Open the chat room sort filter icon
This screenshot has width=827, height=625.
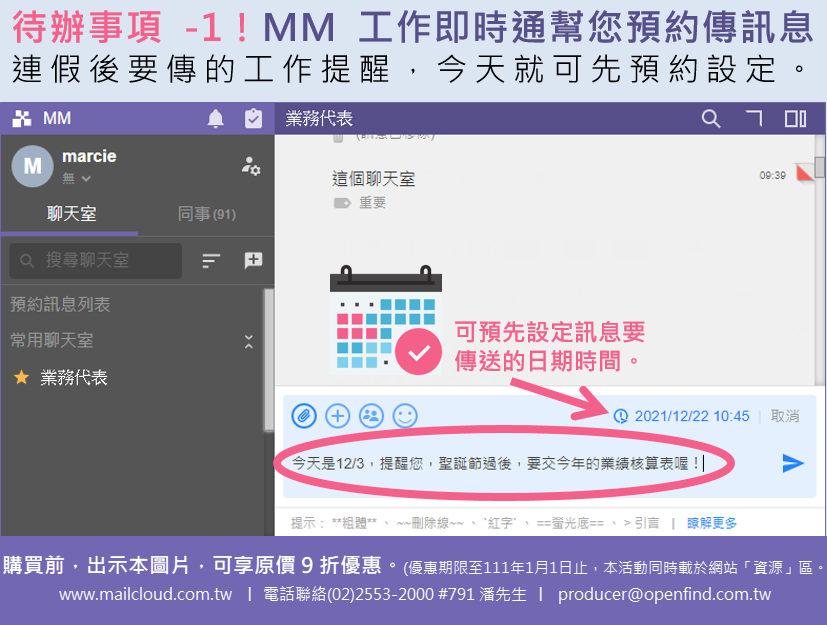point(211,261)
